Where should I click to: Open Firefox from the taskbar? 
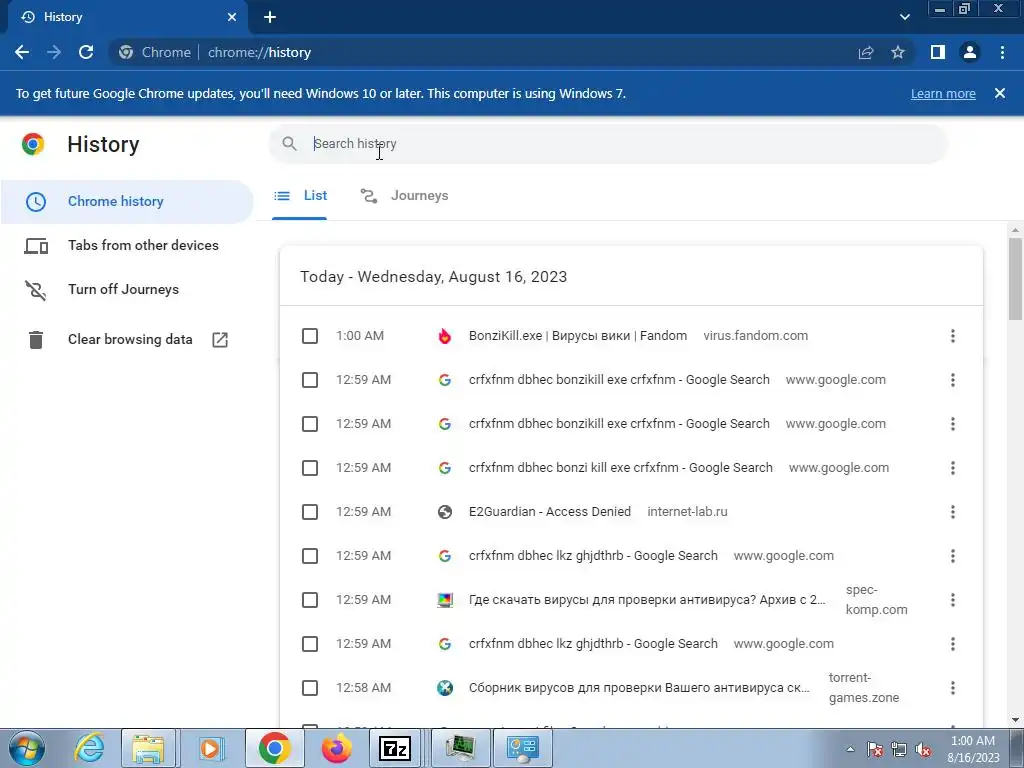tap(336, 748)
